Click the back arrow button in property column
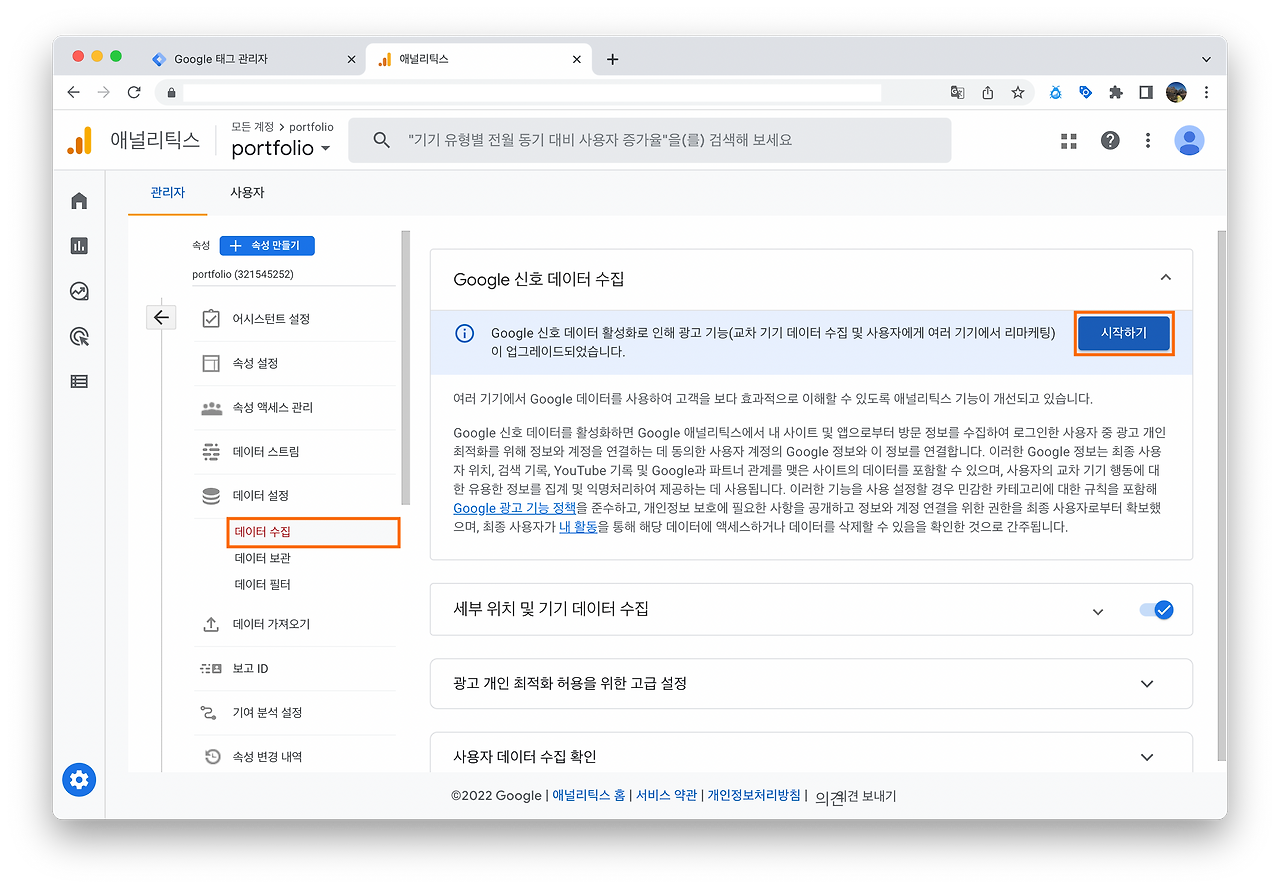This screenshot has height=889, width=1280. (161, 318)
